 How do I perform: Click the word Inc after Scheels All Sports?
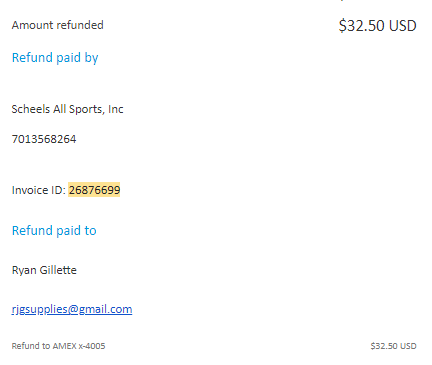click(116, 109)
